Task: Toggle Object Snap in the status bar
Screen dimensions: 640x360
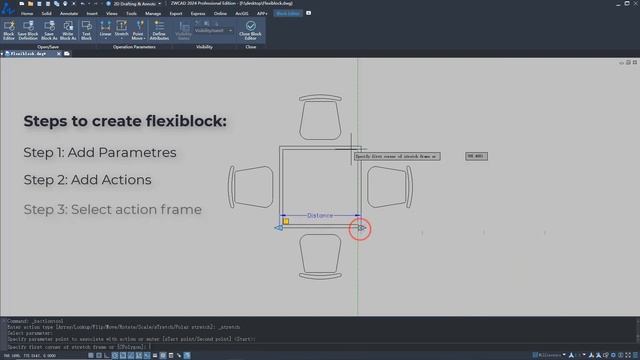Action: pyautogui.click(x=123, y=356)
